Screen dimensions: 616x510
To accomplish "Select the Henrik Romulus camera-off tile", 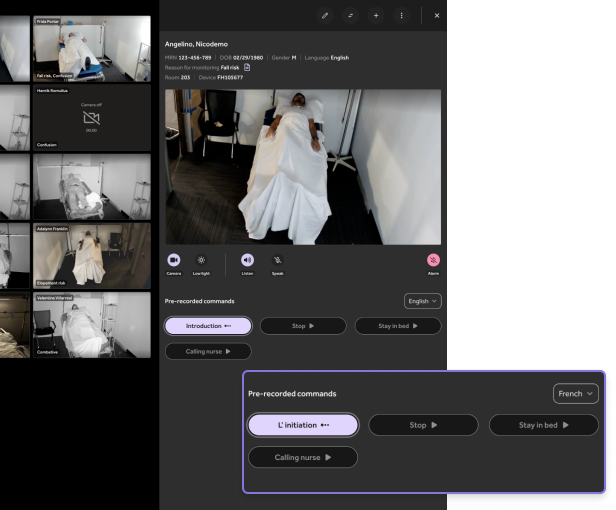I will [x=92, y=118].
